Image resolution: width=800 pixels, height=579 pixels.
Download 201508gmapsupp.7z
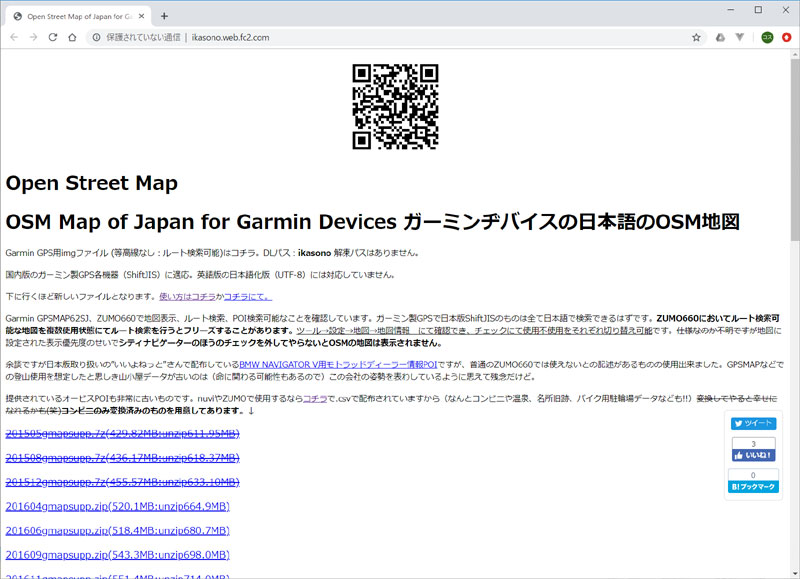click(x=122, y=458)
